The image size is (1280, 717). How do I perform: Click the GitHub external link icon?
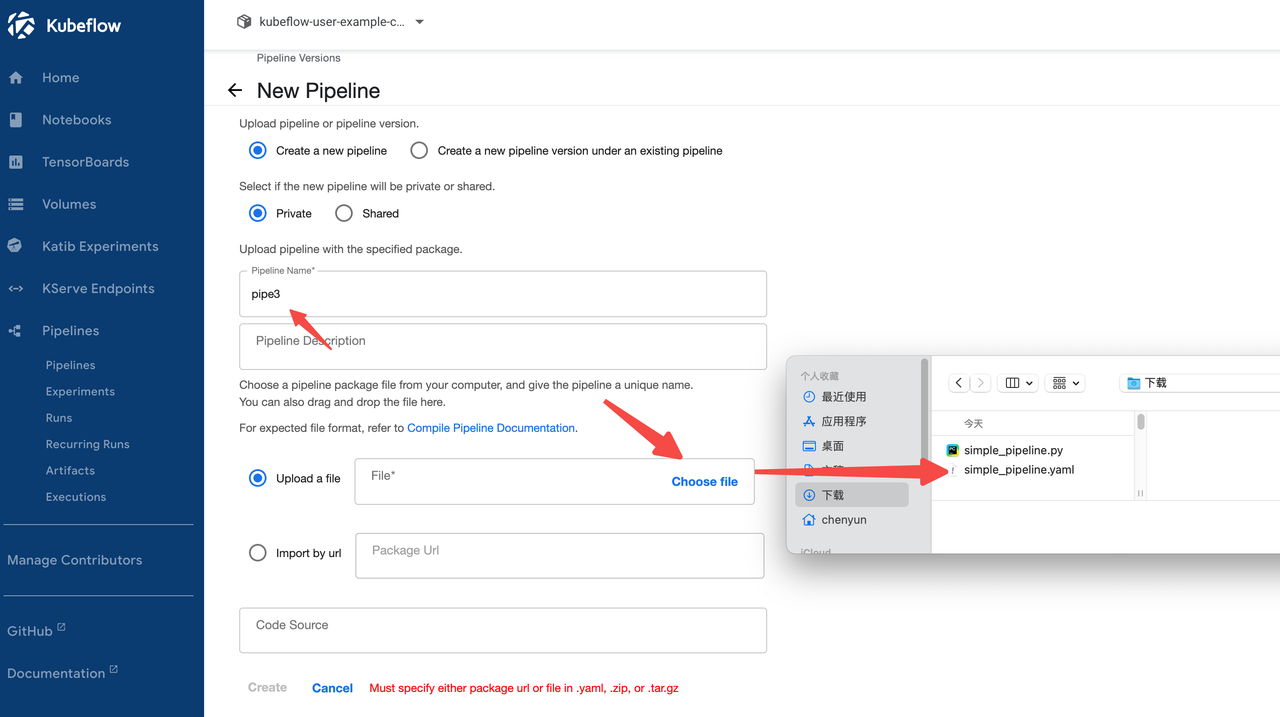click(x=61, y=627)
